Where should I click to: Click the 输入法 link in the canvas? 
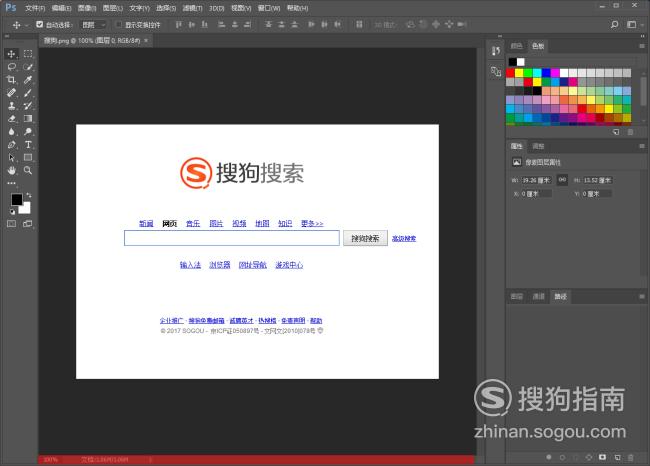tap(190, 265)
